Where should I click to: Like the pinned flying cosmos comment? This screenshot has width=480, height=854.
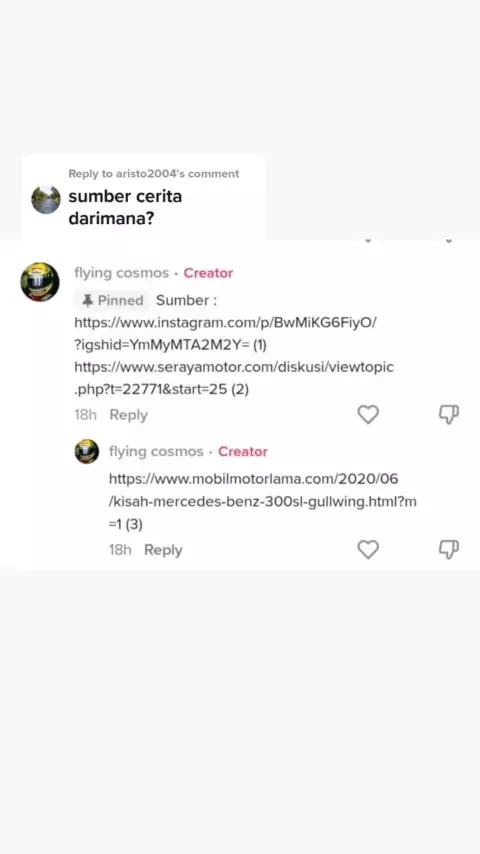coord(368,414)
